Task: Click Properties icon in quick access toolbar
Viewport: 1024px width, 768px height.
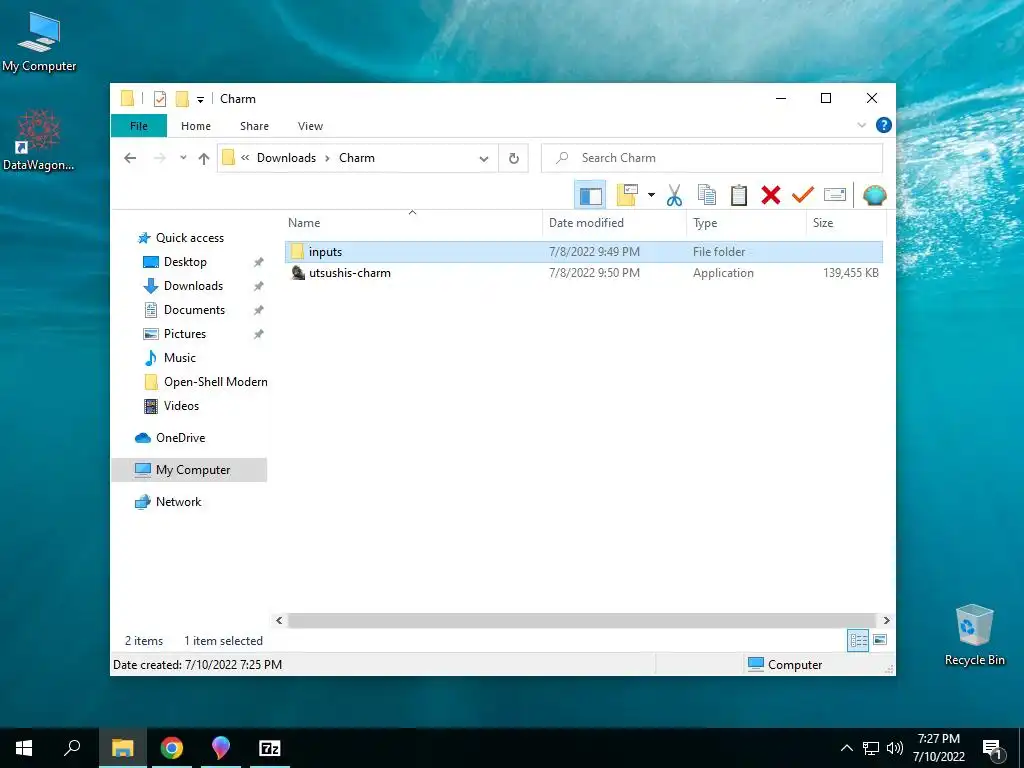Action: coord(160,99)
